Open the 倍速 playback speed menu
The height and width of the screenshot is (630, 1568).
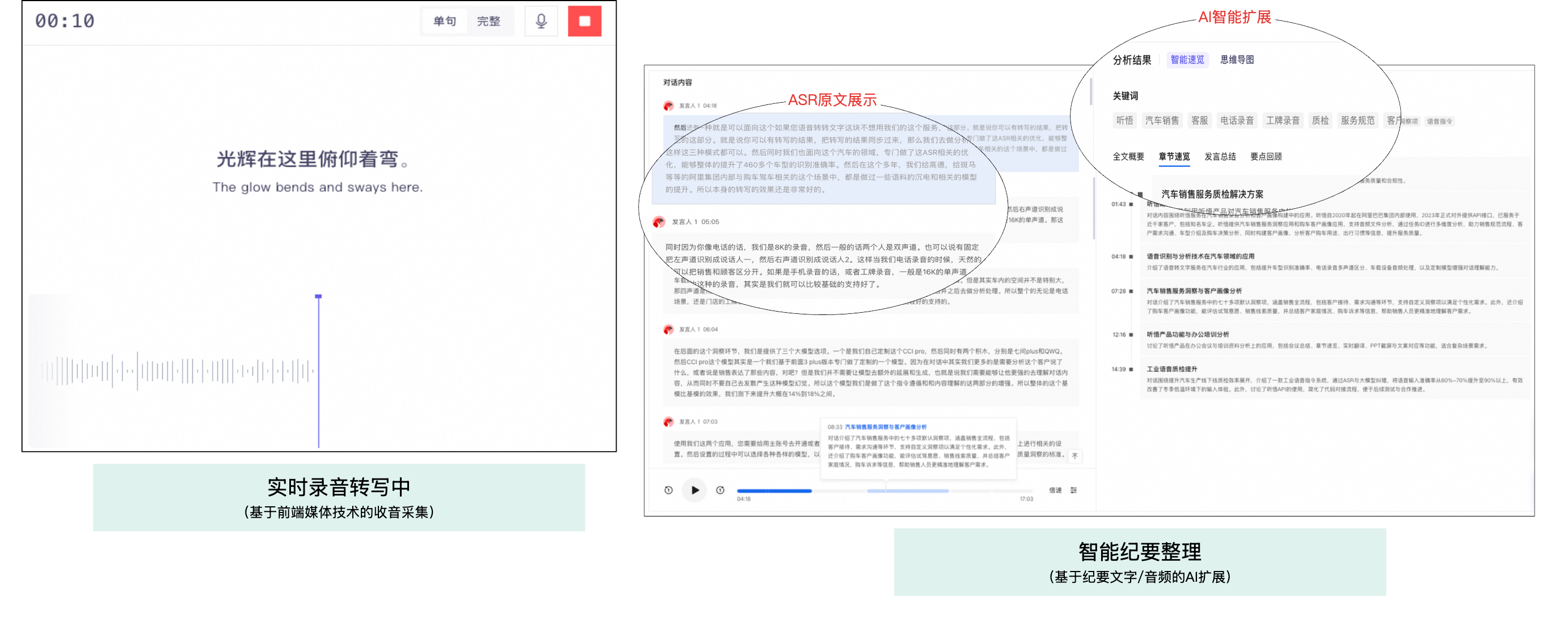[x=1055, y=490]
